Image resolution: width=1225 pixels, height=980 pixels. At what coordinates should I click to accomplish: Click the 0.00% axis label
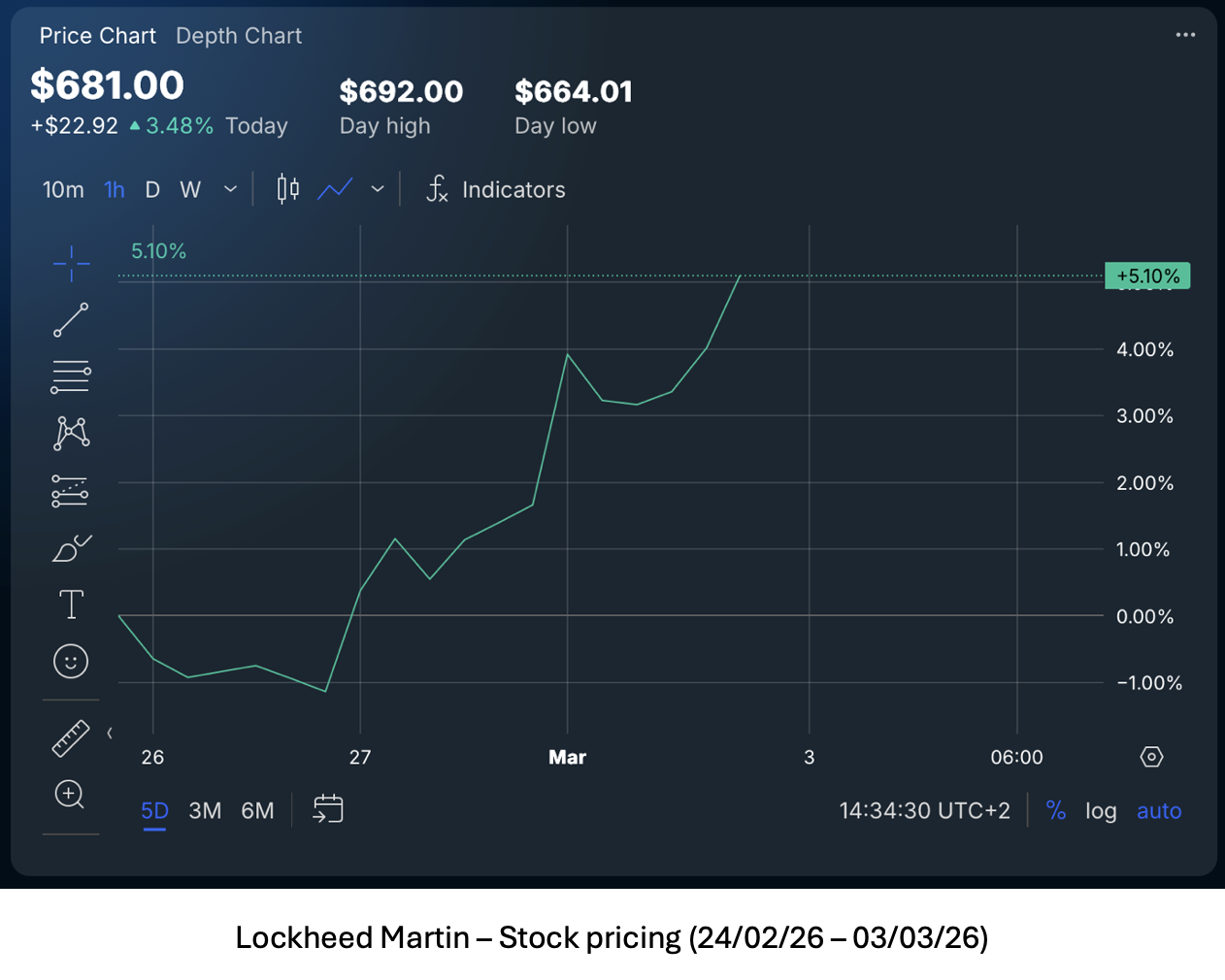(1144, 616)
